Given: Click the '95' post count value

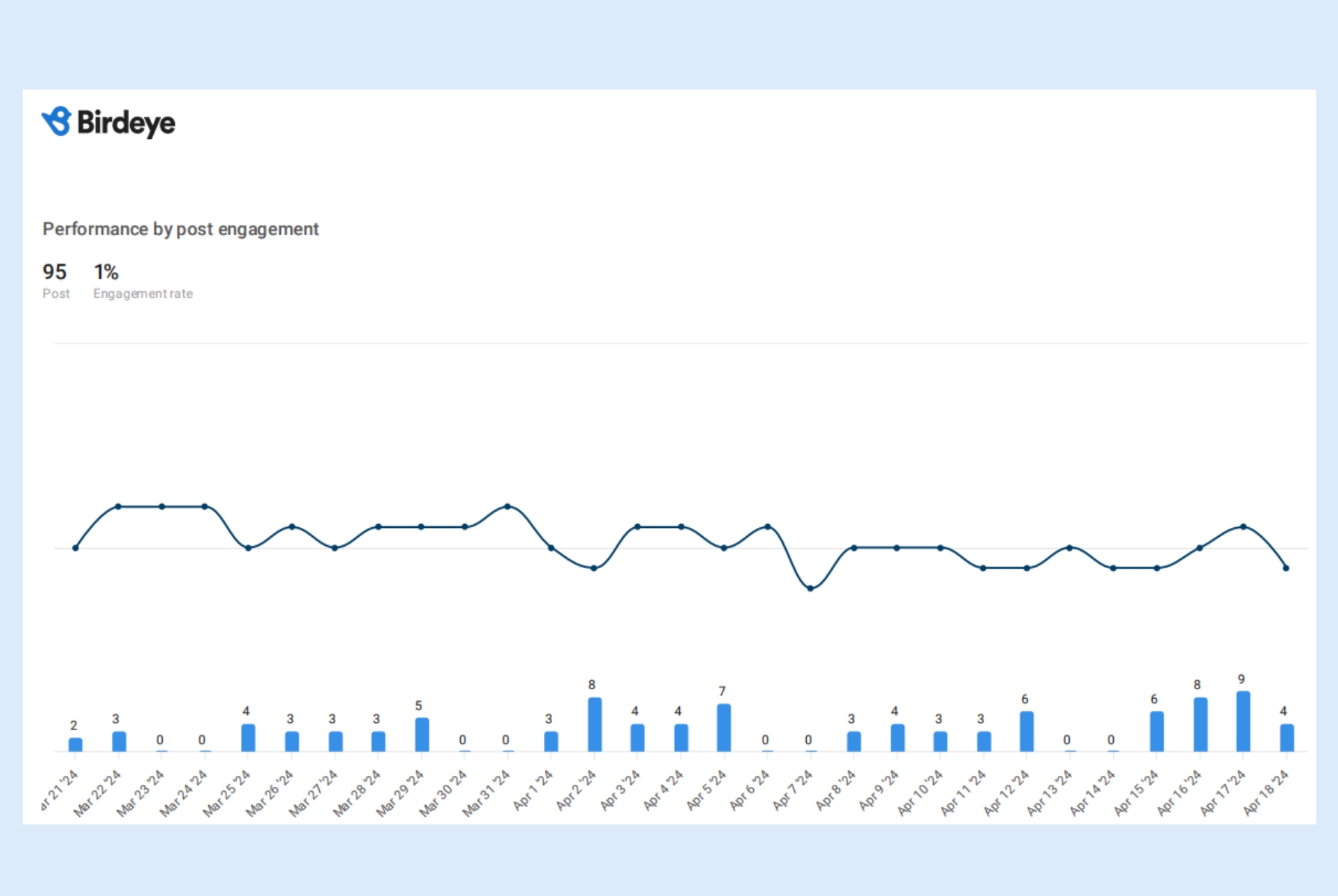Looking at the screenshot, I should (55, 272).
